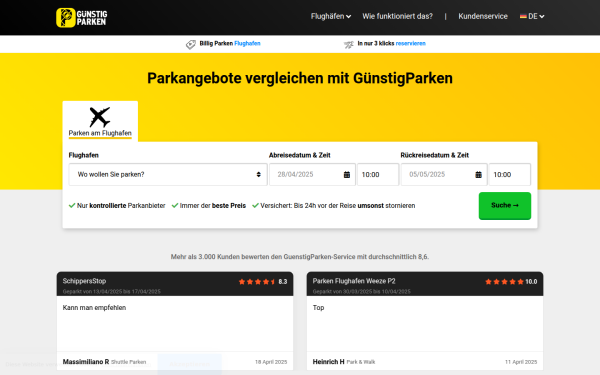Screen dimensions: 600x375
Task: Click the Flughafen field label
Action: click(83, 155)
